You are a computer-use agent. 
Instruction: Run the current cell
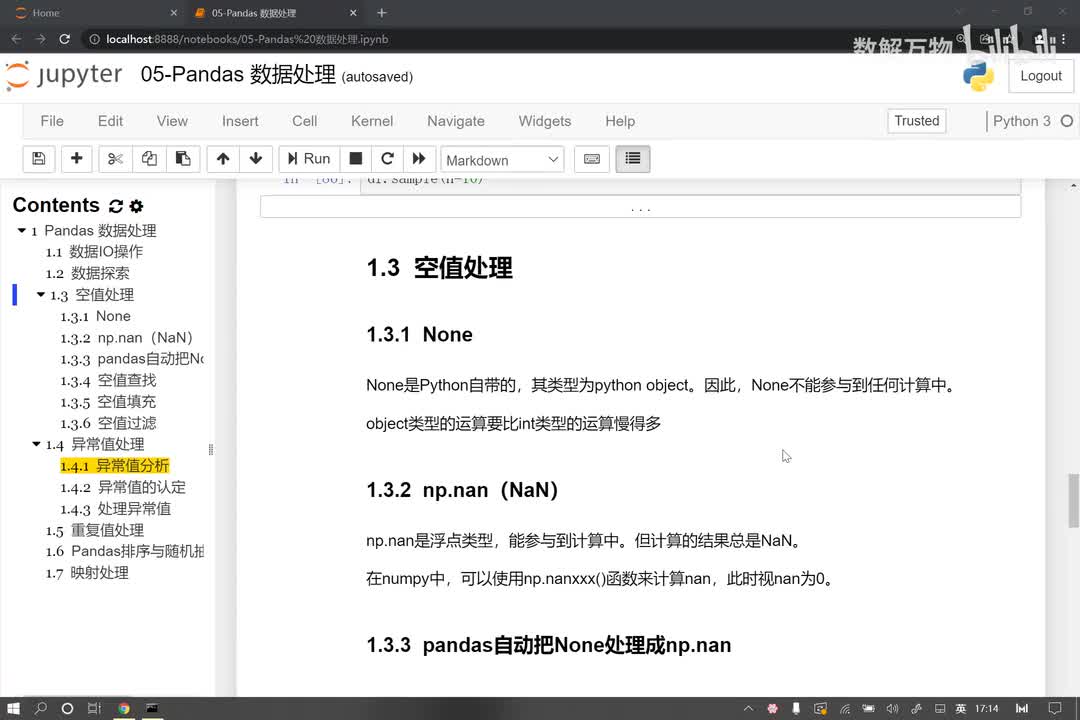coord(309,159)
